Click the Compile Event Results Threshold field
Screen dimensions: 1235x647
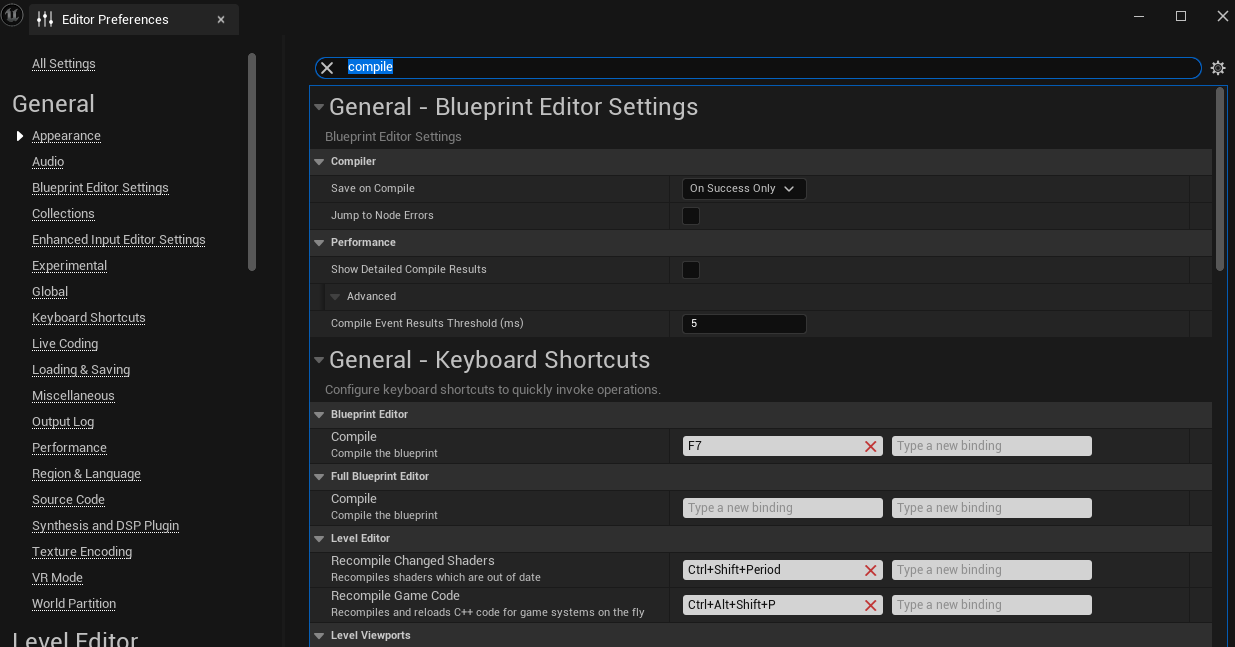(x=744, y=324)
